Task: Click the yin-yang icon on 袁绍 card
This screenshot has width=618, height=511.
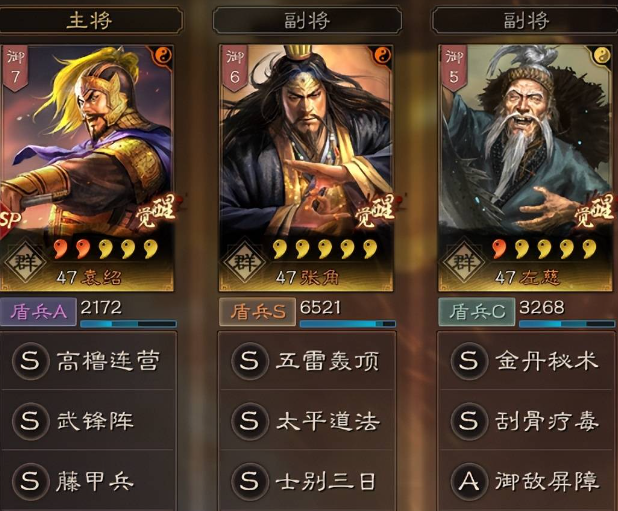Action: (x=163, y=56)
